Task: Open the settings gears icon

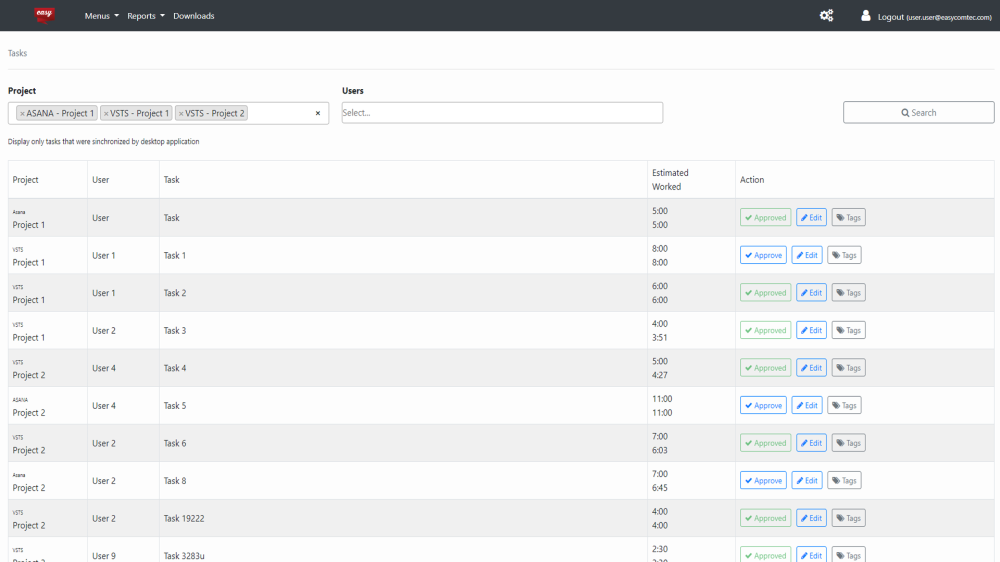Action: [826, 16]
